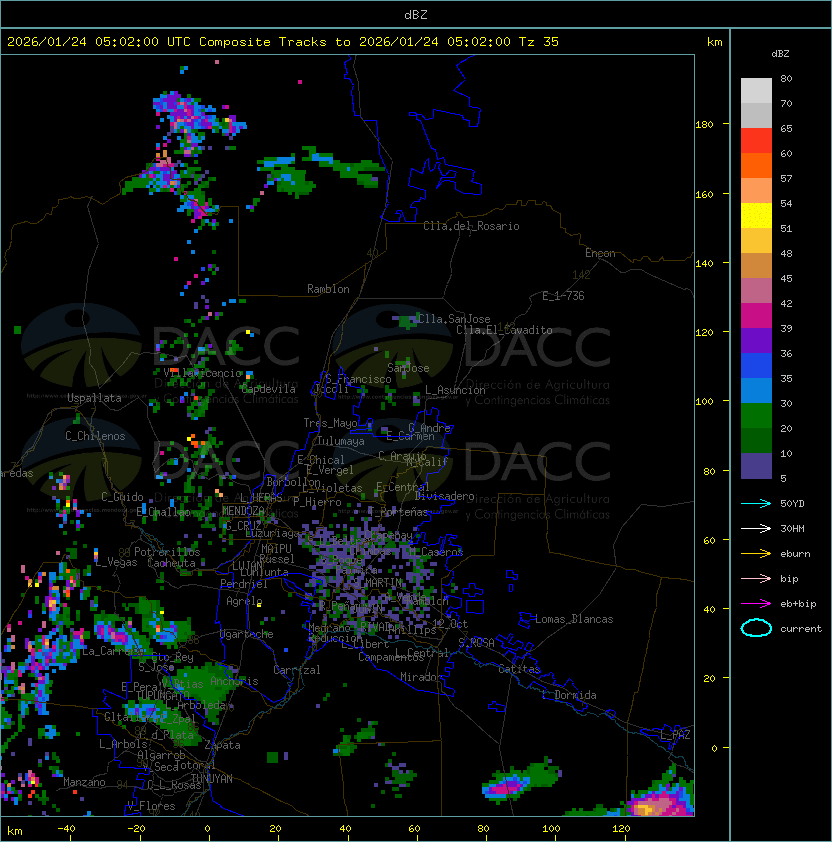Viewport: 832px width, 842px height.
Task: Click the Lomas_Blancas label
Action: click(x=574, y=619)
